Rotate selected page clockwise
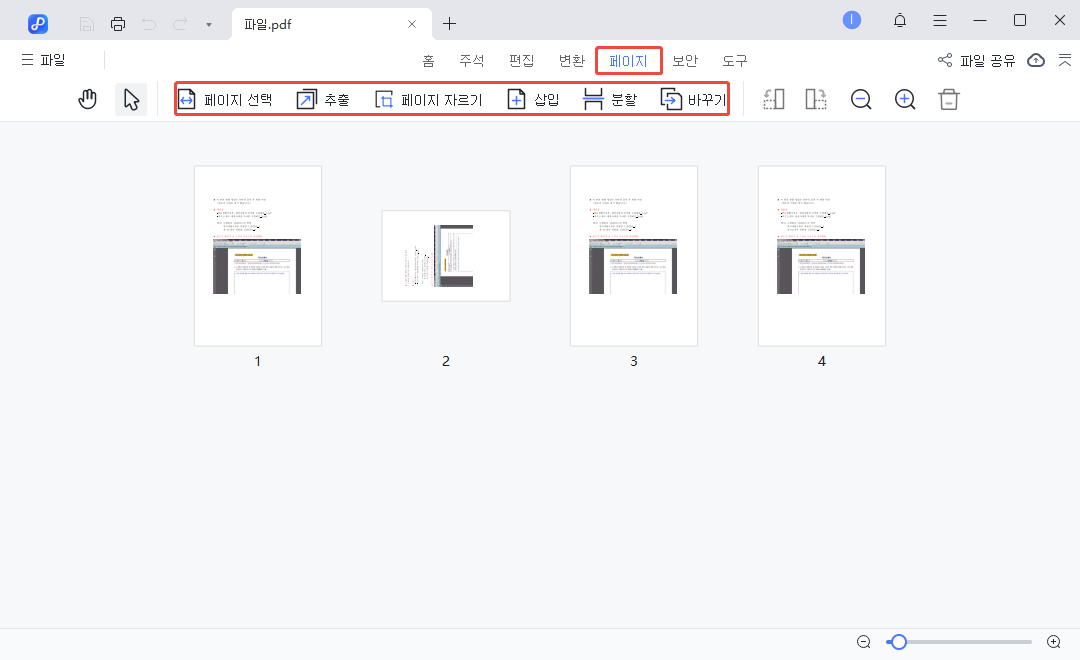Screen dimensions: 1080x660 pyautogui.click(x=816, y=99)
